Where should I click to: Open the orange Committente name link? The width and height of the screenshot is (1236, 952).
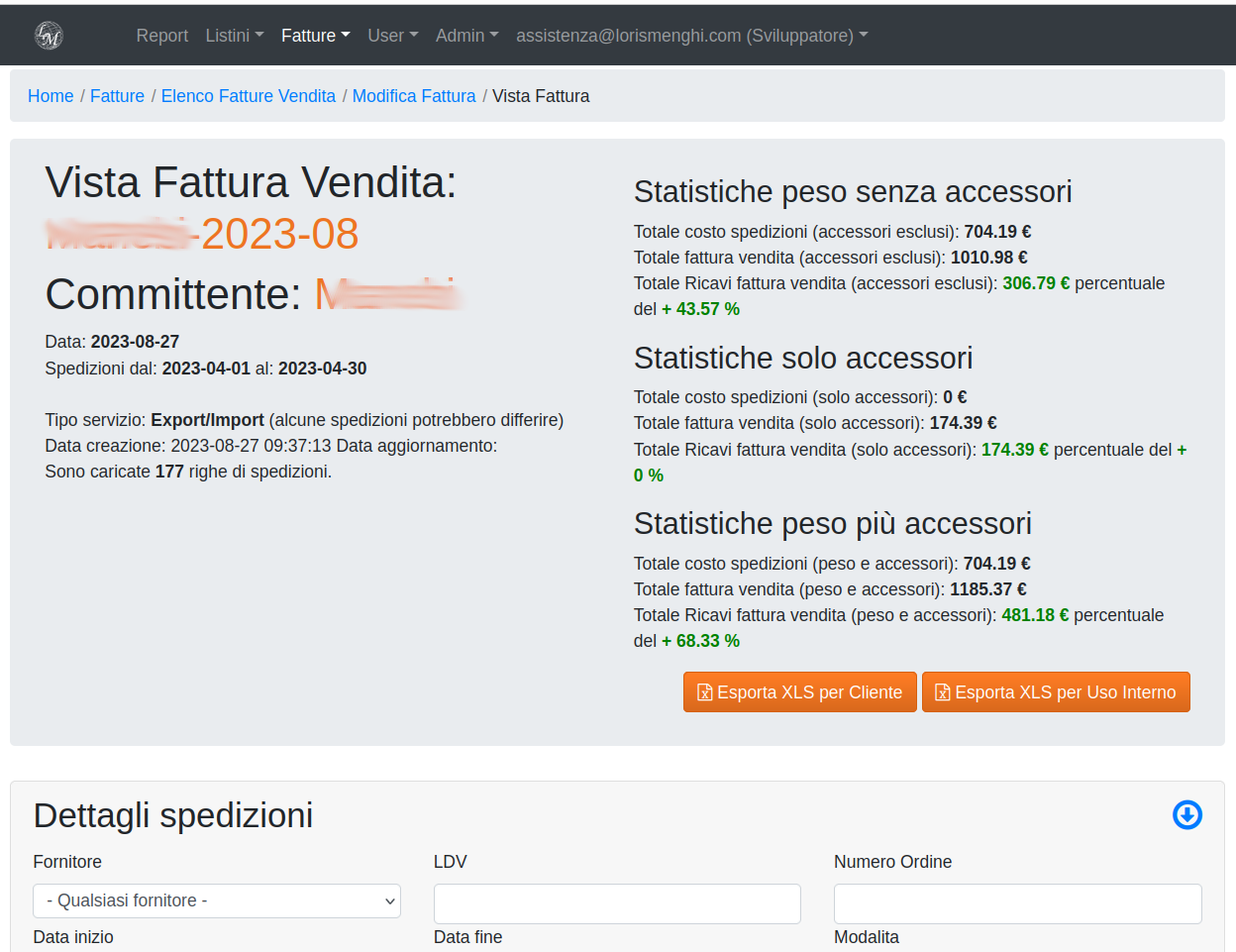(386, 294)
